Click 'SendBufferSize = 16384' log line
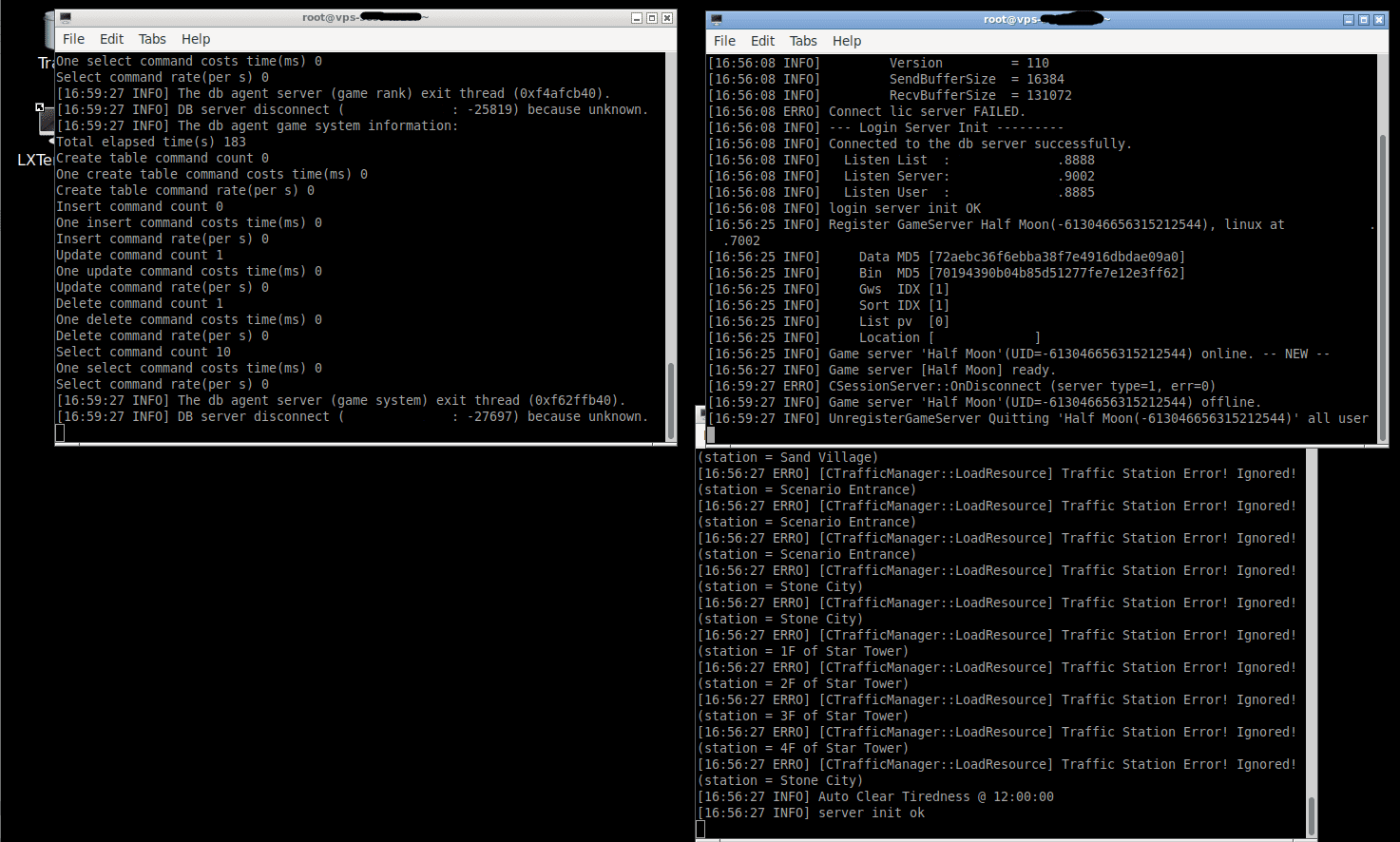Image resolution: width=1400 pixels, height=842 pixels. pos(886,79)
